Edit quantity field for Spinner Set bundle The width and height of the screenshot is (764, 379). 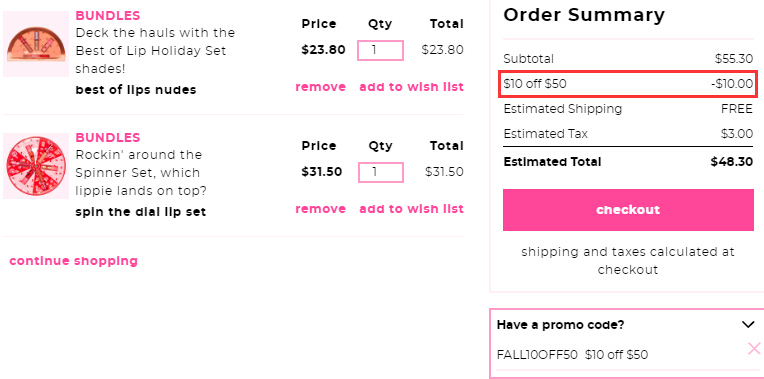tap(381, 172)
